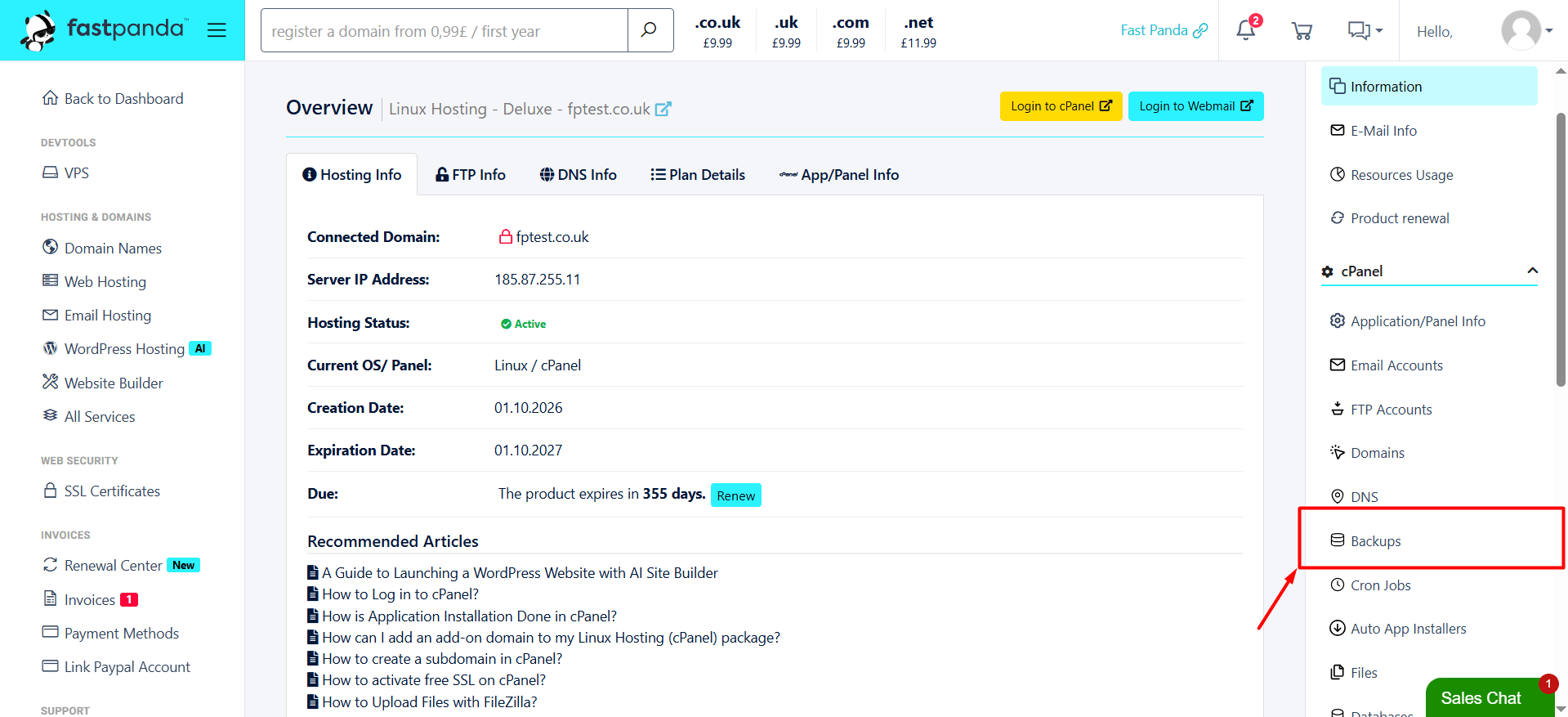This screenshot has width=1568, height=717.
Task: Open Cron Jobs in the cPanel menu
Action: [1370, 585]
